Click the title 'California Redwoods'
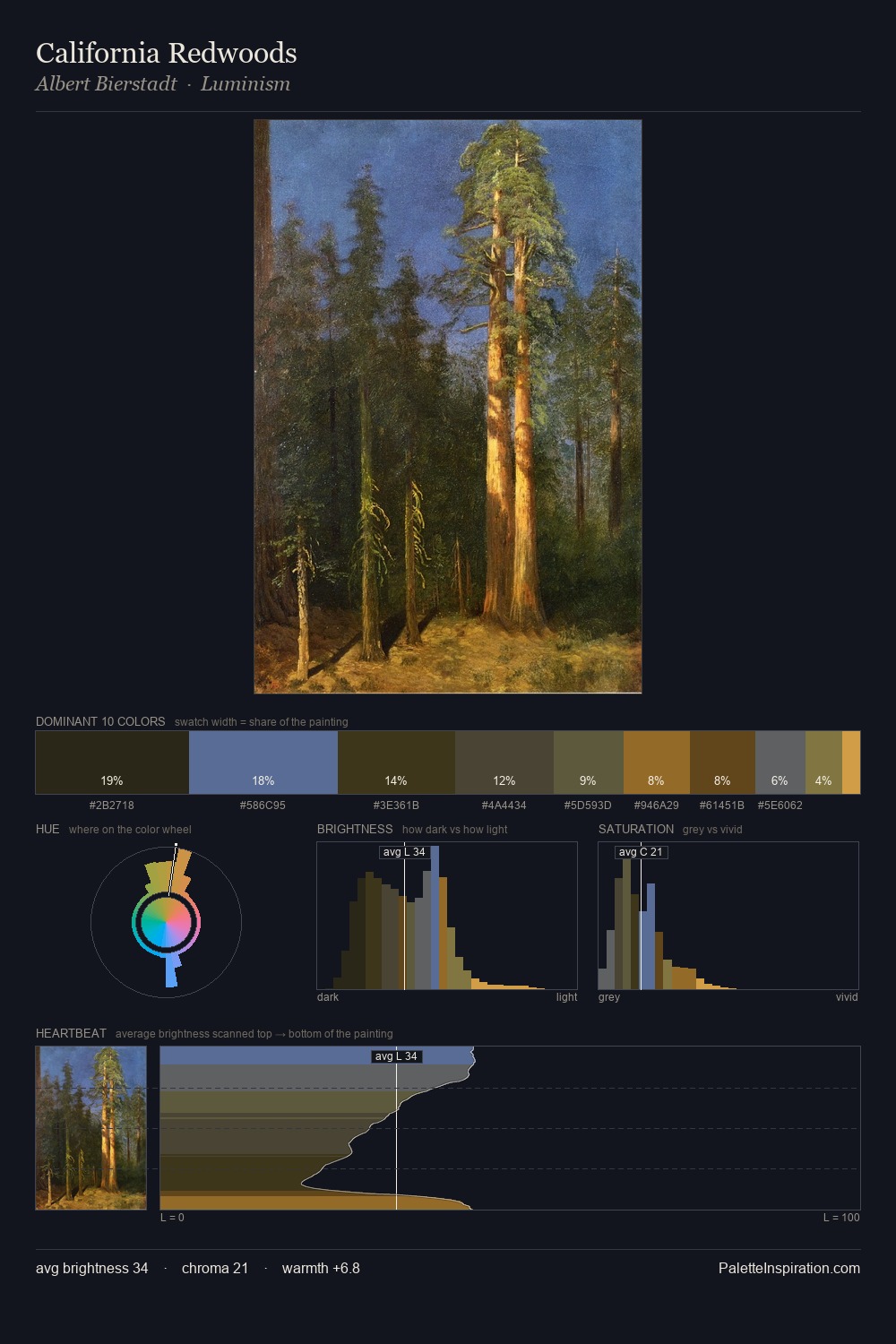 167,53
